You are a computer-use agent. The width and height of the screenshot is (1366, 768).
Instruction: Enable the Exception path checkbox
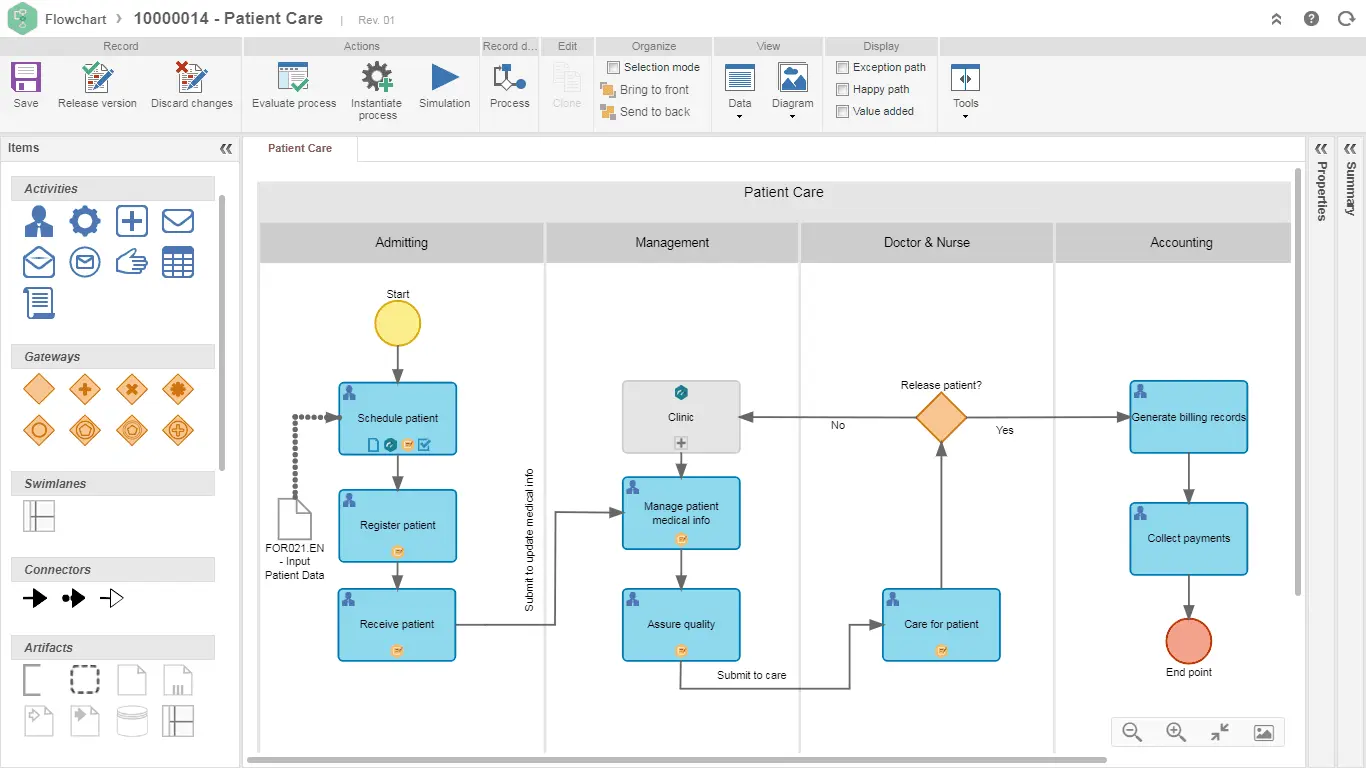(x=843, y=67)
